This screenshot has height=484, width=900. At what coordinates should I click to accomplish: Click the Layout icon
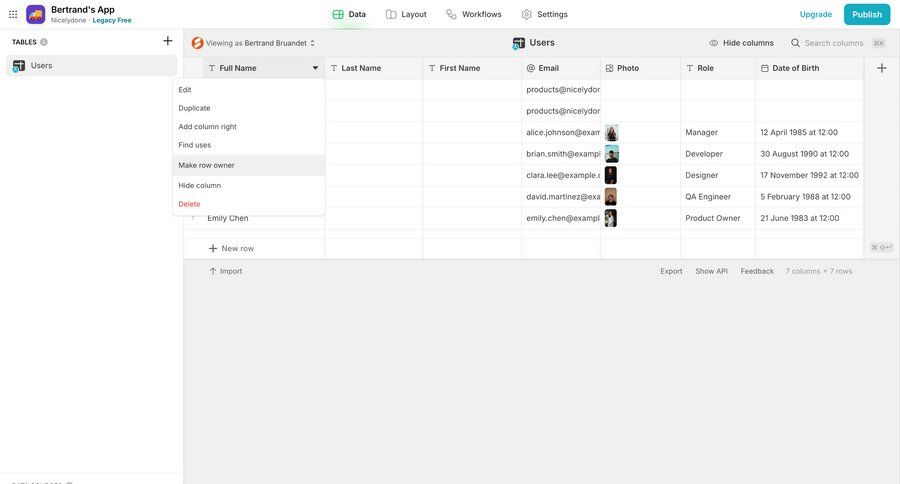(391, 14)
